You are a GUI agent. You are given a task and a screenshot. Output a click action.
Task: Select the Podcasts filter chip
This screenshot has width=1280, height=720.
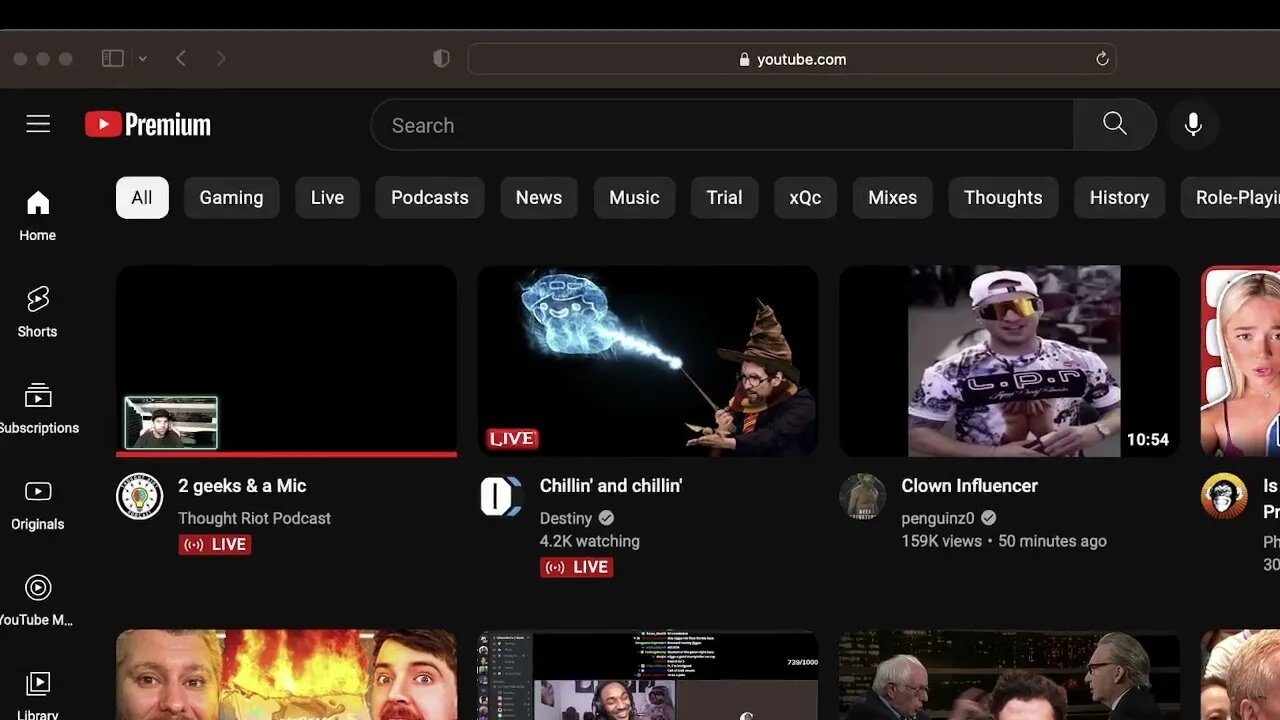[x=430, y=197]
